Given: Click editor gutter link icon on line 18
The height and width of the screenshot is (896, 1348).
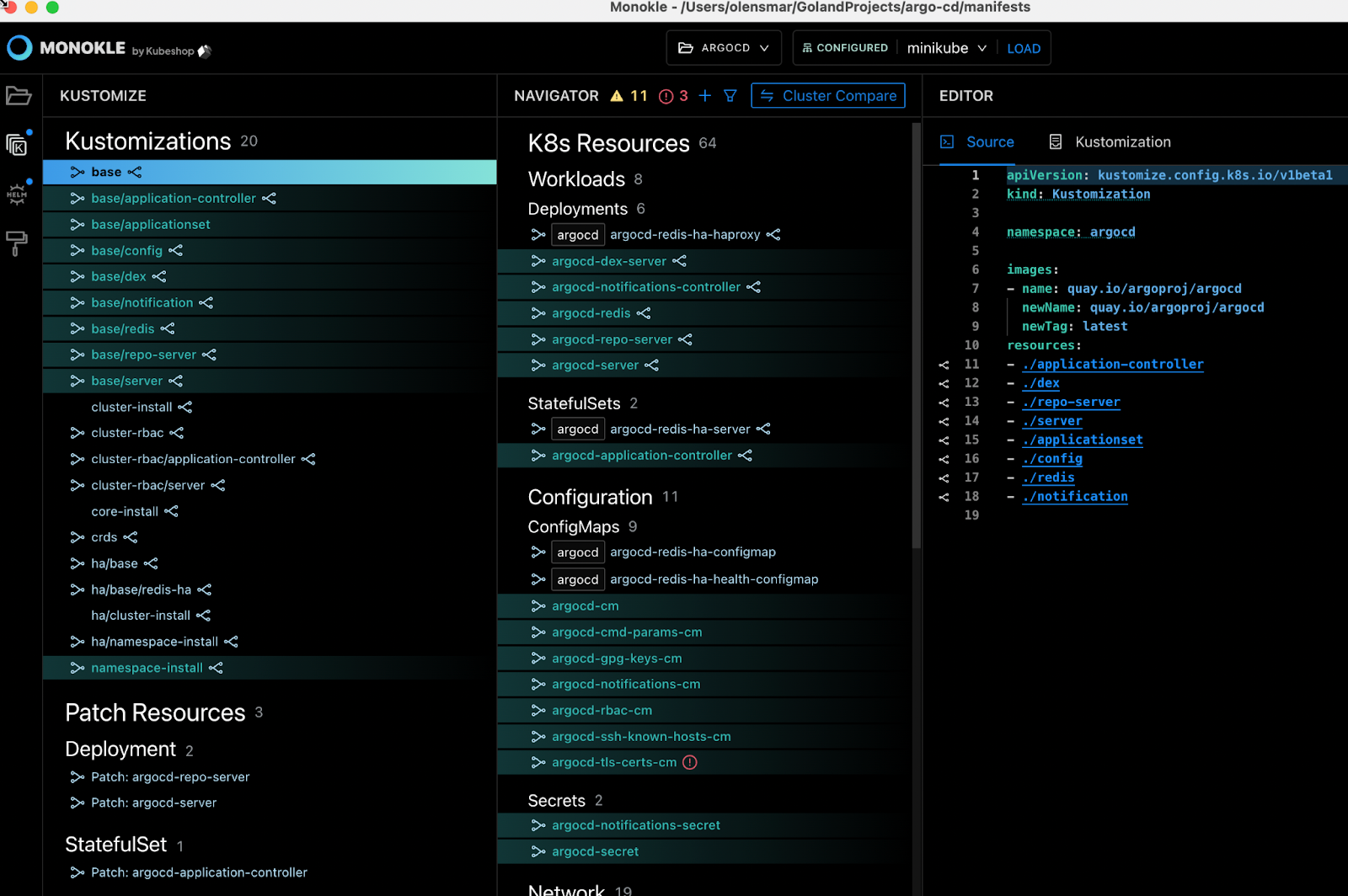Looking at the screenshot, I should 944,497.
